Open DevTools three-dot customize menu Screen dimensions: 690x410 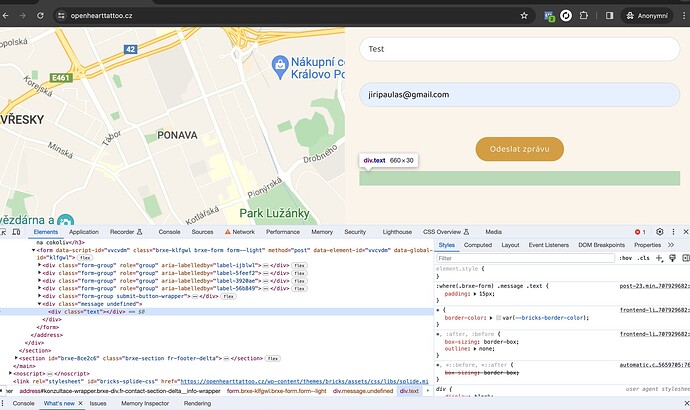(x=673, y=232)
